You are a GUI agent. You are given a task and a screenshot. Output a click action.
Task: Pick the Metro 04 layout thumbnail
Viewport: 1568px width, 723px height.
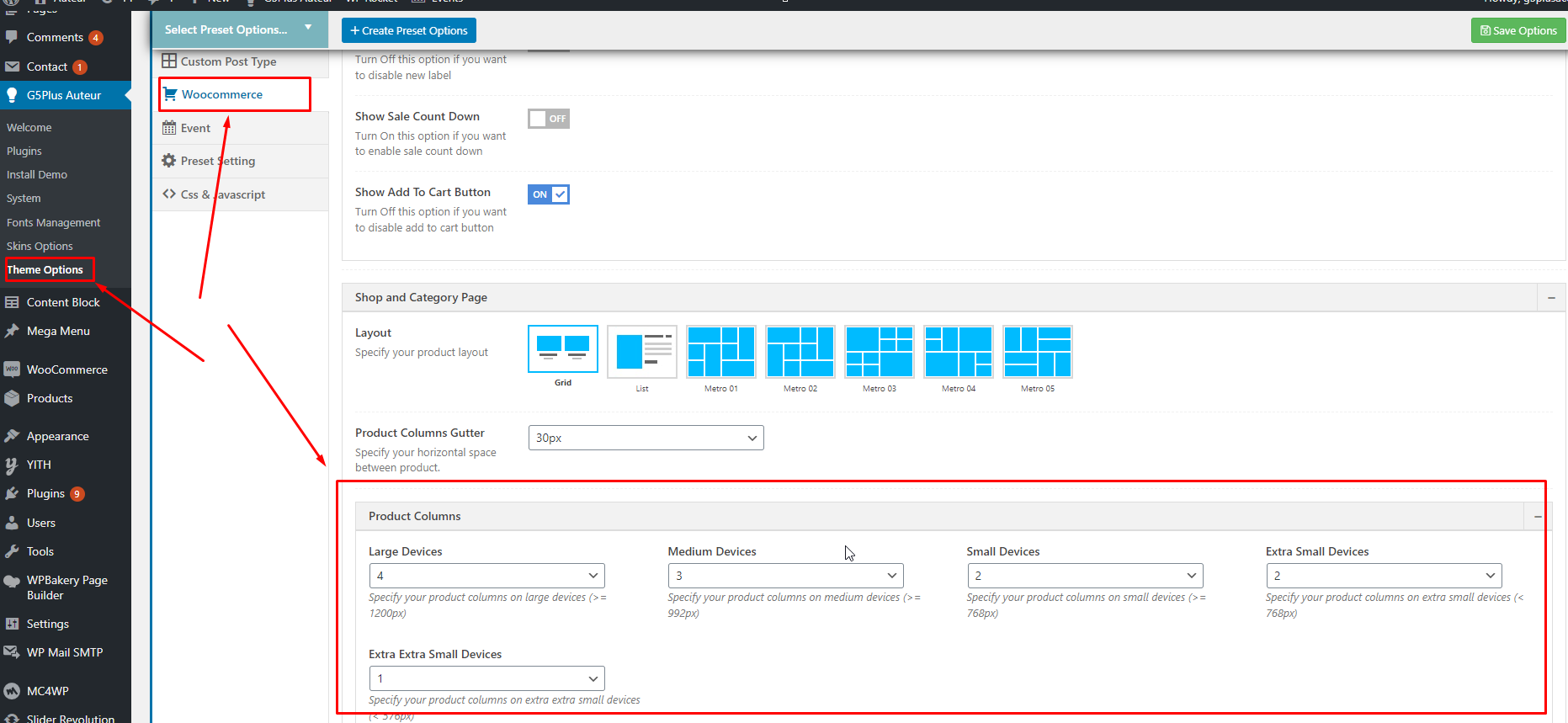(x=959, y=352)
